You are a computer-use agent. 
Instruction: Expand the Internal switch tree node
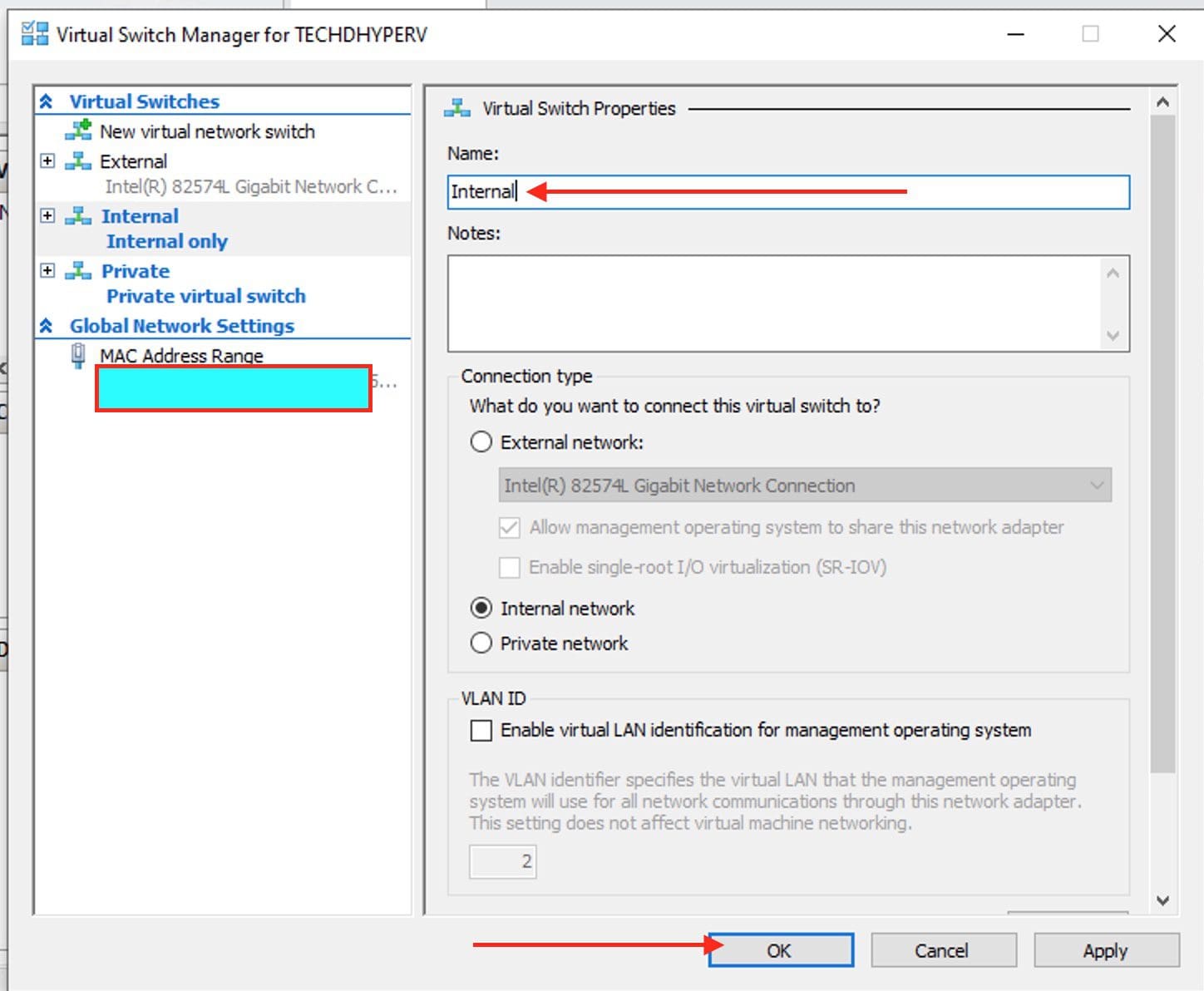(x=47, y=216)
